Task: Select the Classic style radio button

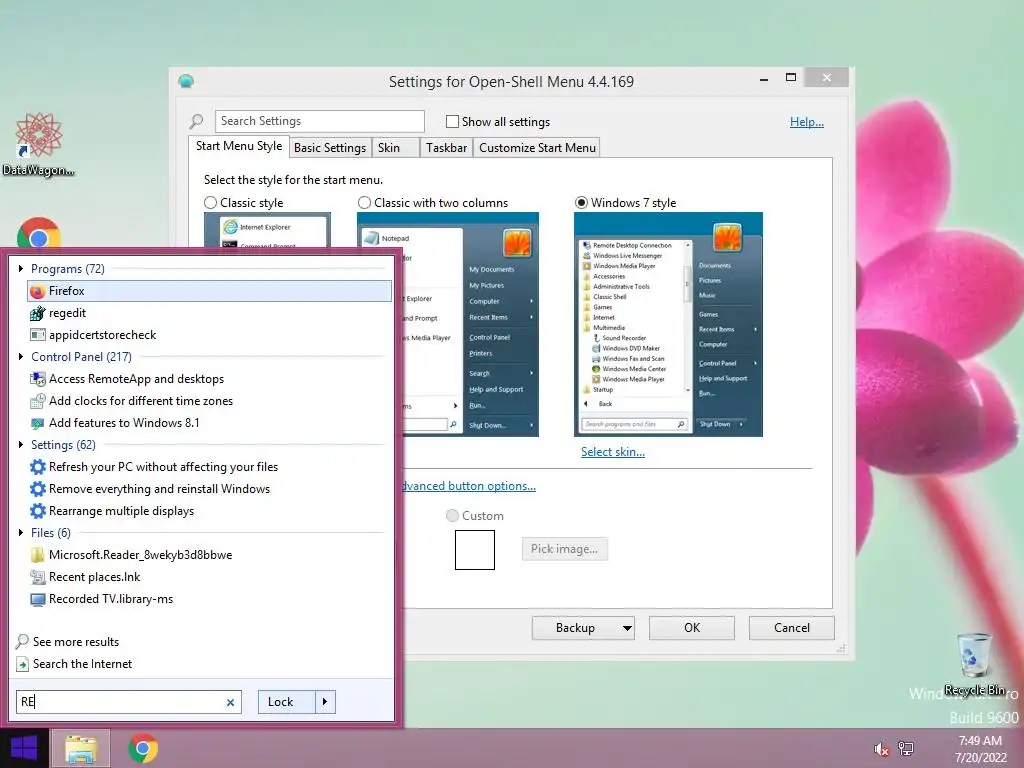Action: click(210, 202)
